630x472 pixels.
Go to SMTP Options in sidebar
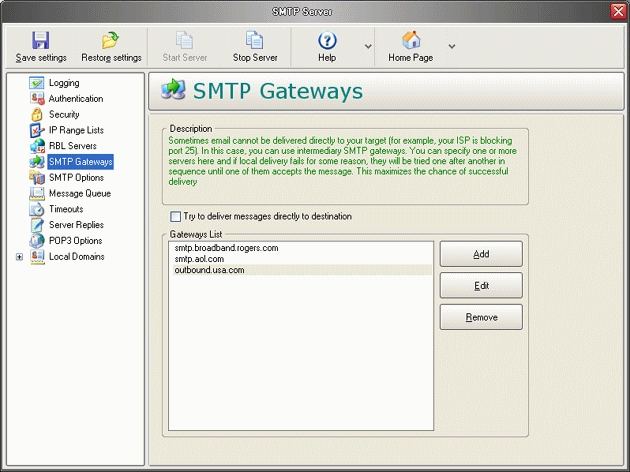[76, 177]
